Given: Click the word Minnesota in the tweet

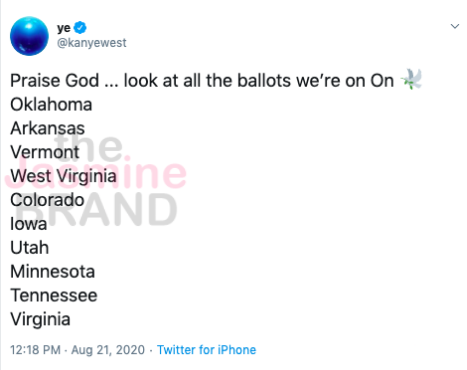Looking at the screenshot, I should 52,272.
